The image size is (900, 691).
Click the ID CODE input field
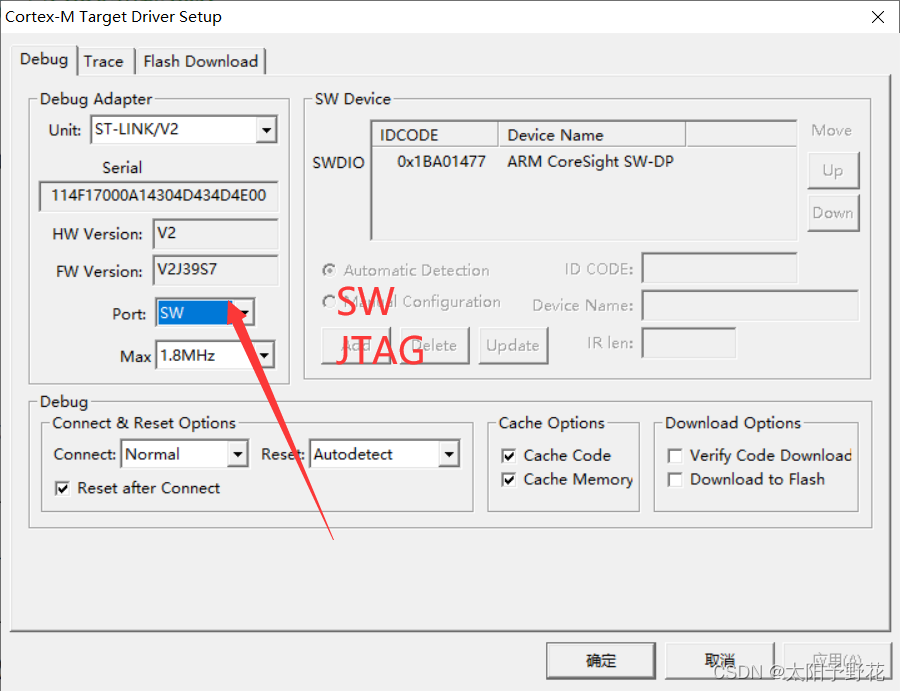pyautogui.click(x=719, y=268)
